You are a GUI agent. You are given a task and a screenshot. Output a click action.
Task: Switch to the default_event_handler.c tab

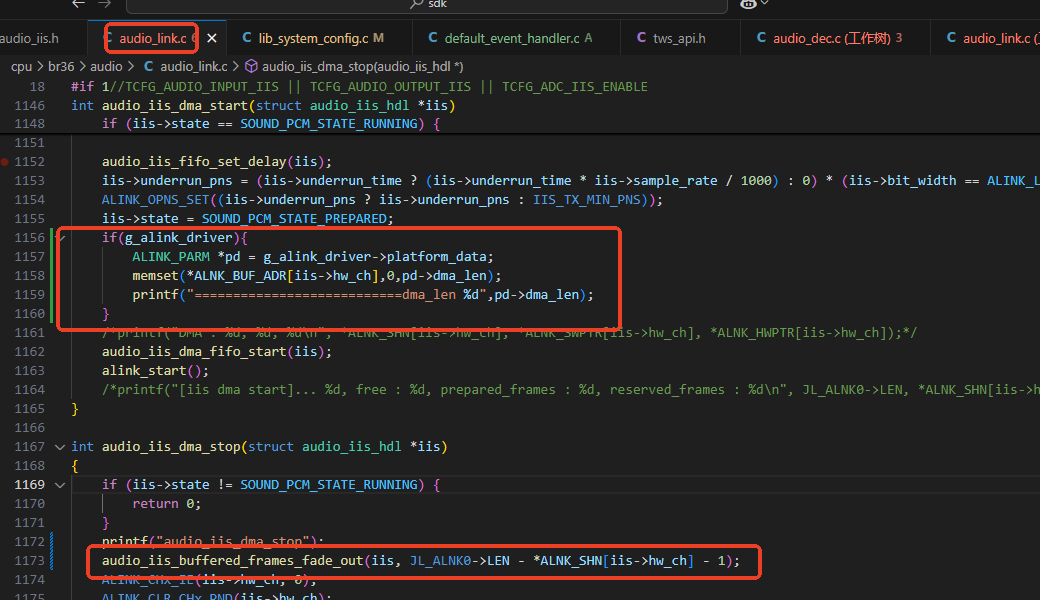point(511,38)
